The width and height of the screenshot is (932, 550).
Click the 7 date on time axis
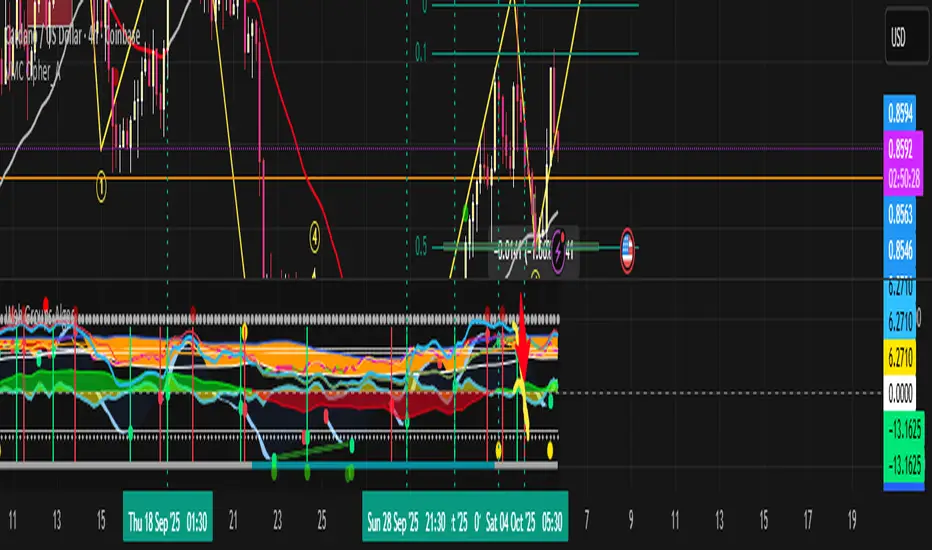point(587,521)
